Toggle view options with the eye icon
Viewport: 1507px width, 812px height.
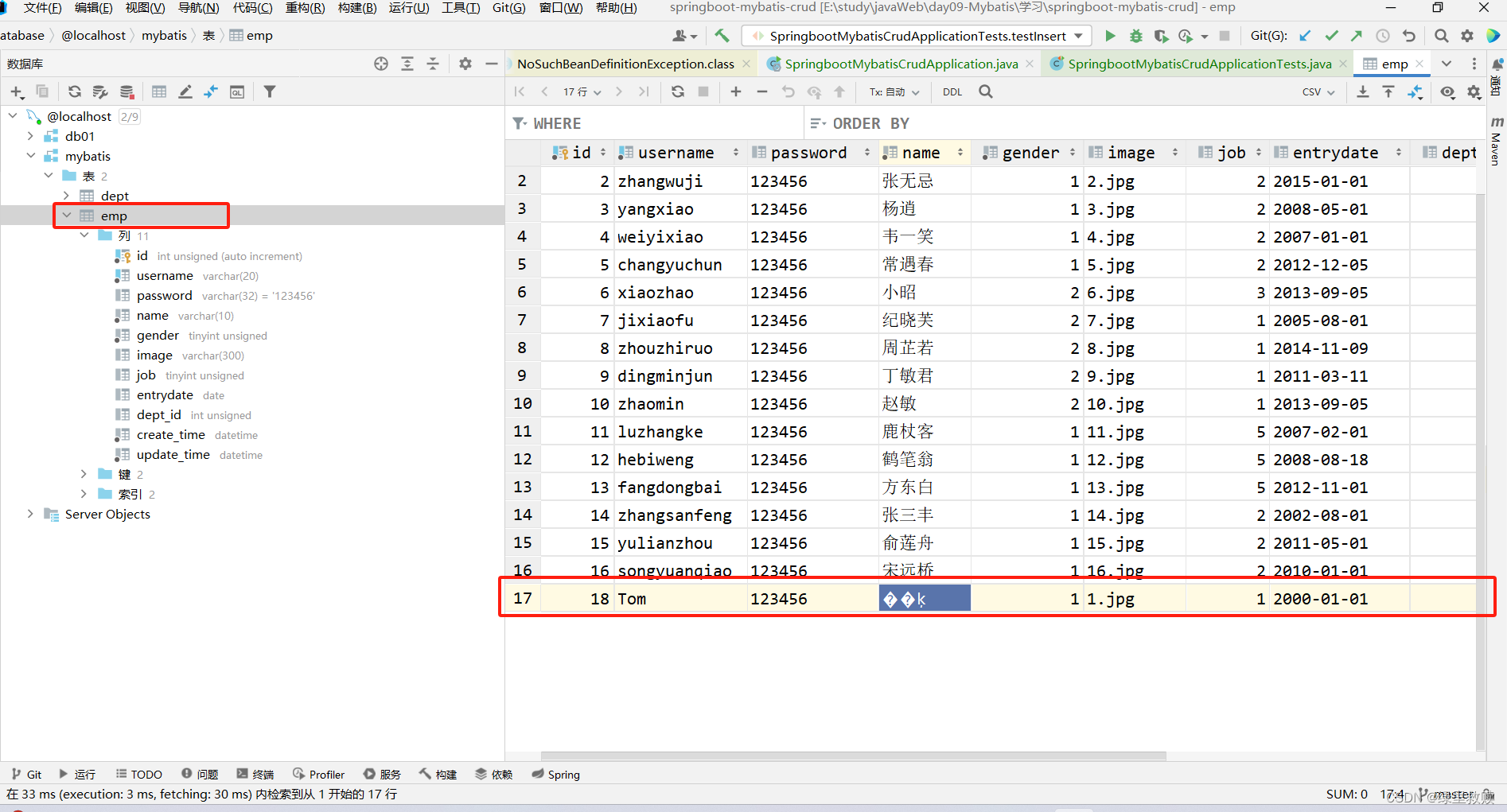click(x=1448, y=92)
